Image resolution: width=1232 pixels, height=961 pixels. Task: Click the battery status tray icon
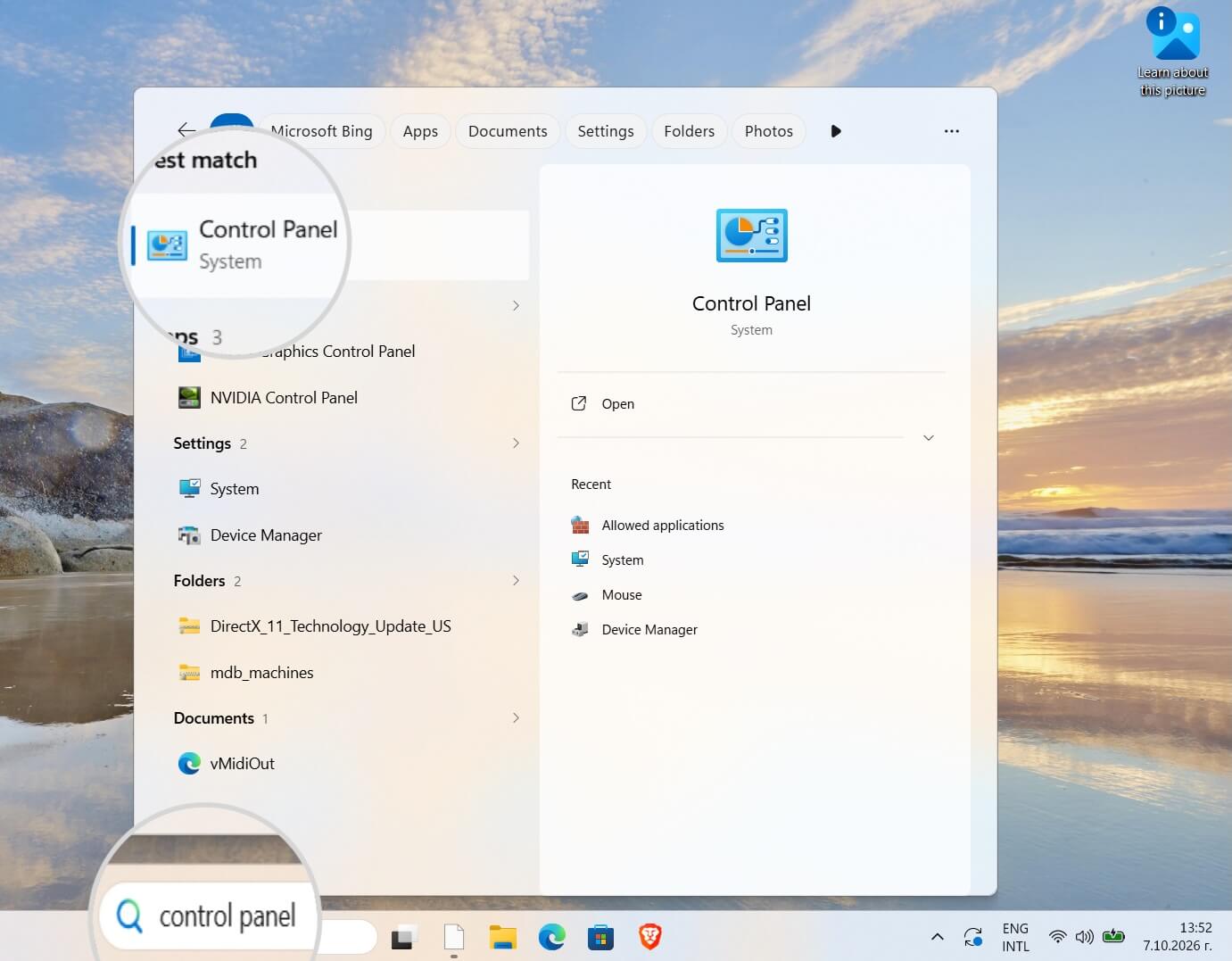click(x=1113, y=937)
